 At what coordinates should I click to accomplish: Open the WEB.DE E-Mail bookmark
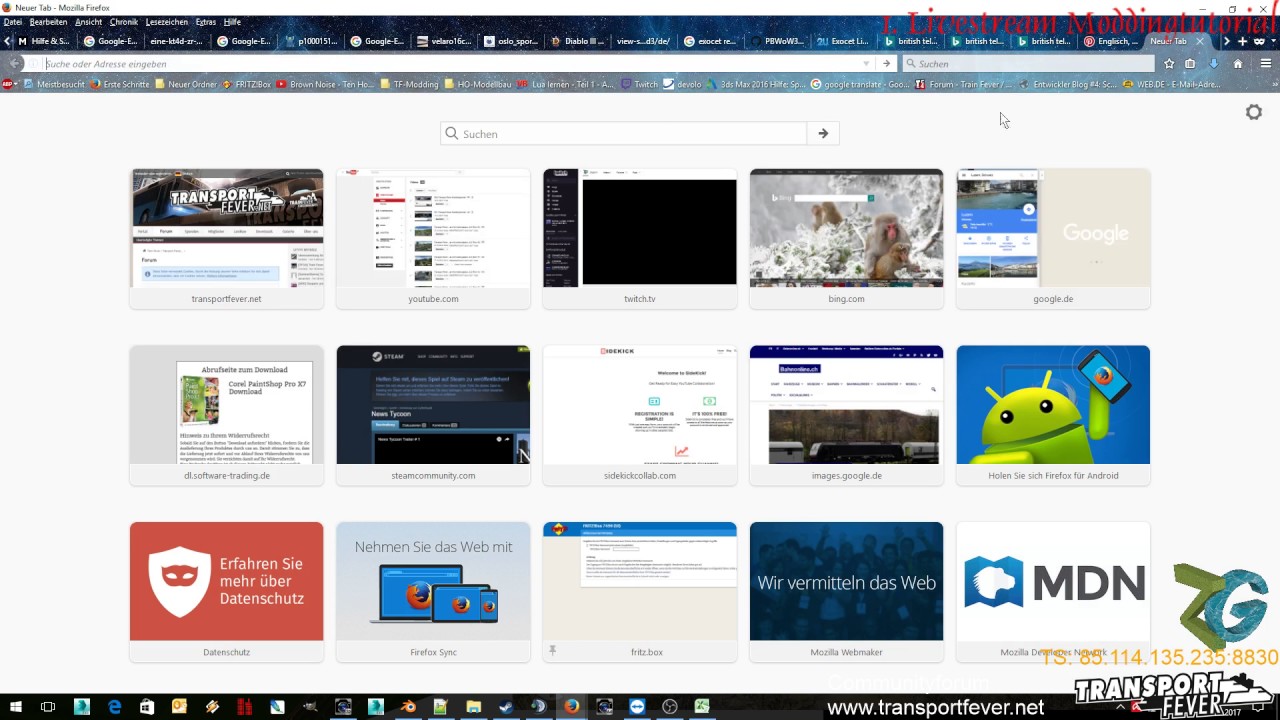1172,84
